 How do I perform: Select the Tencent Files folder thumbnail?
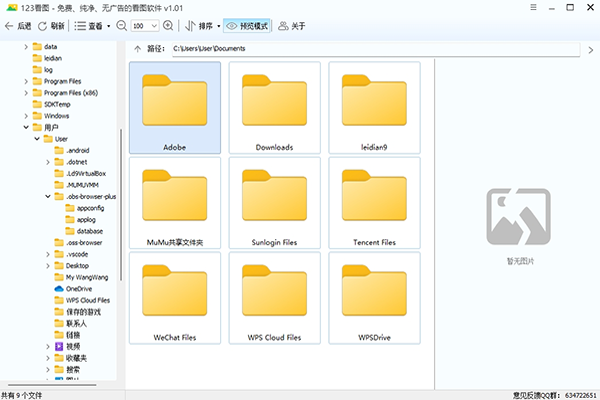(374, 203)
